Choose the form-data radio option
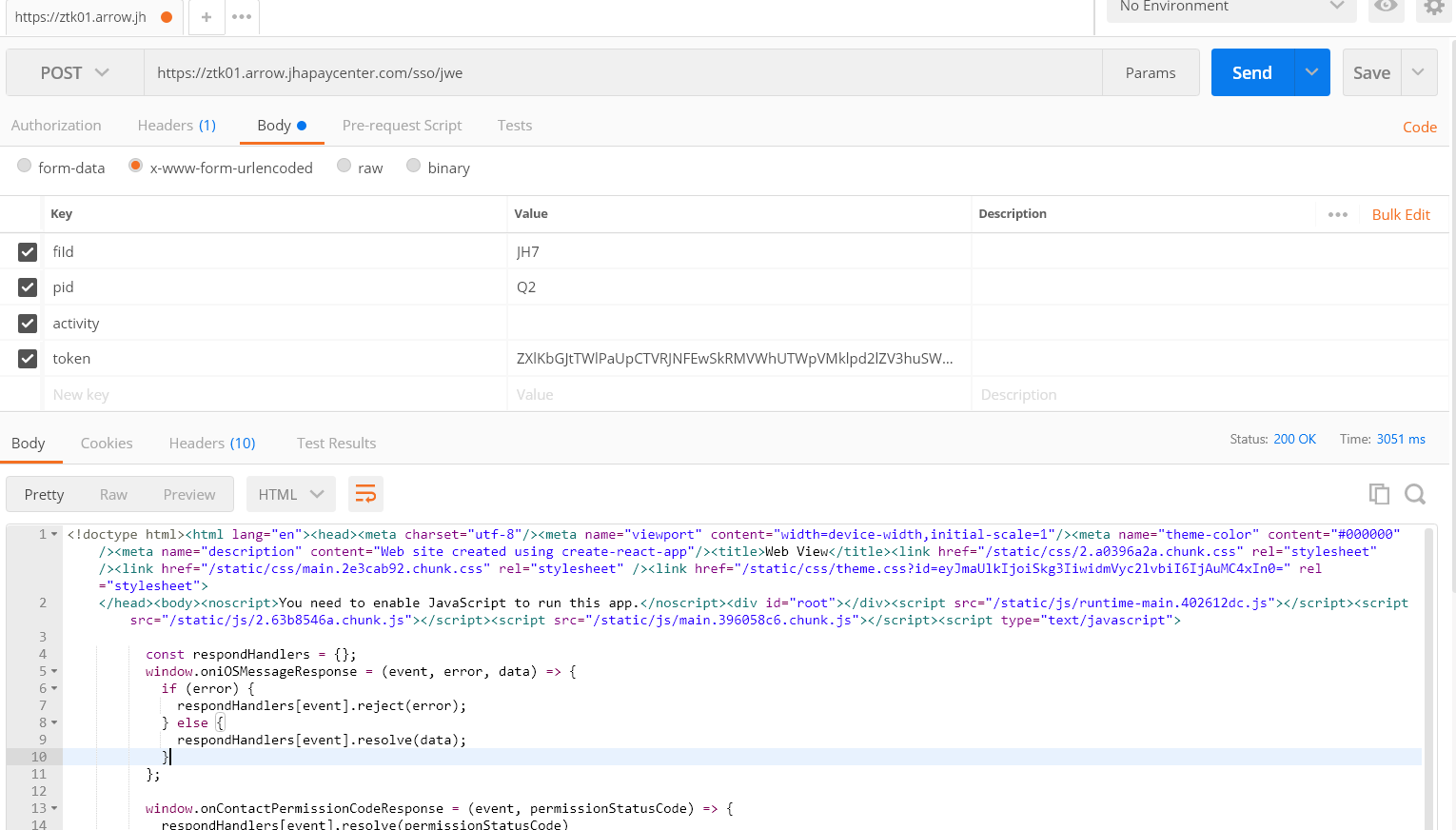1456x830 pixels. (x=25, y=167)
